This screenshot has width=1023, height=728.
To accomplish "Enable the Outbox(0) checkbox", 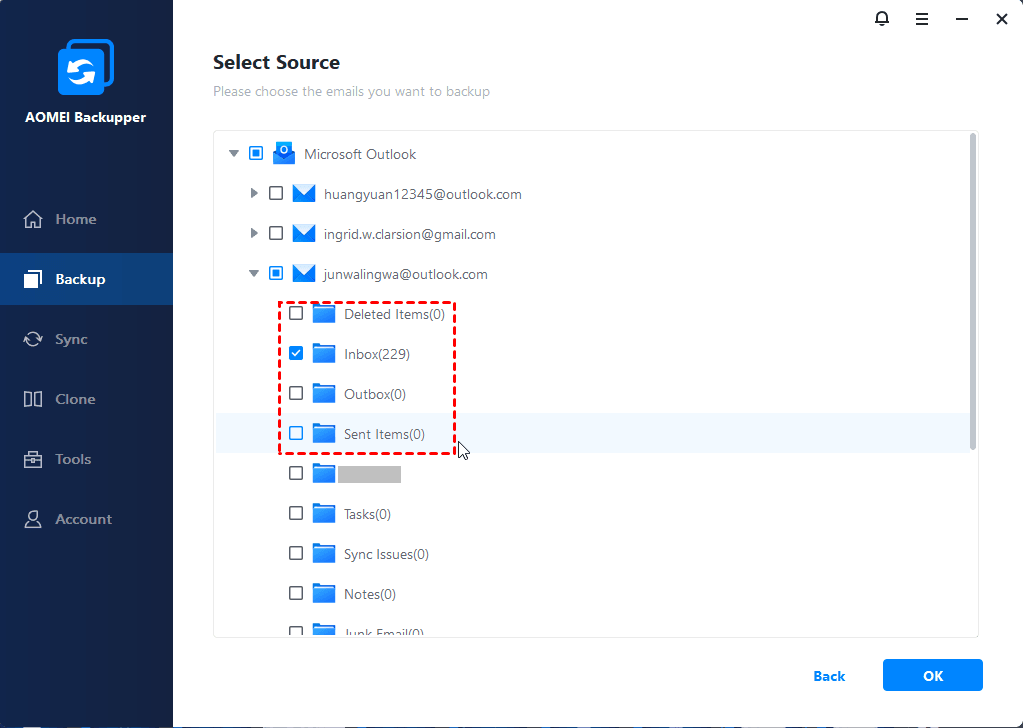I will [x=296, y=393].
